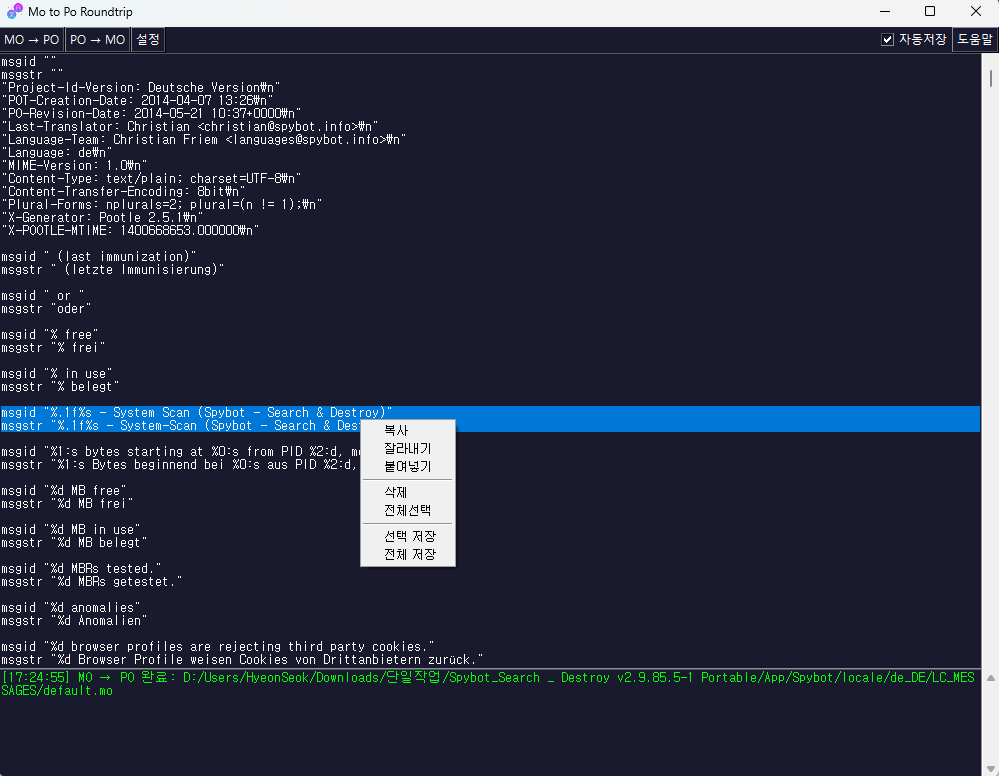Click the line 'msgid "%d MBRs tested."'
Screen dimensions: 999x776
81,568
